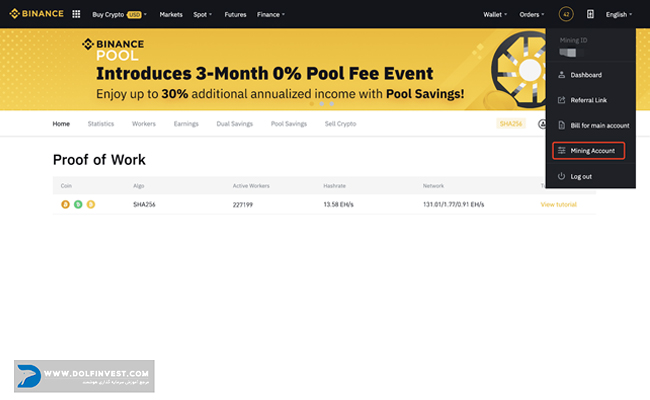650x400 pixels.
Task: Click the View tutorial link
Action: [x=558, y=205]
